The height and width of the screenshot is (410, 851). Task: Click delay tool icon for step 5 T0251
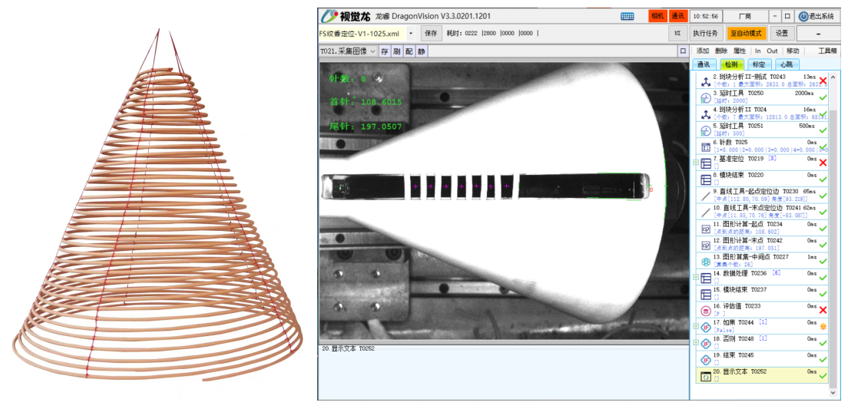(706, 131)
